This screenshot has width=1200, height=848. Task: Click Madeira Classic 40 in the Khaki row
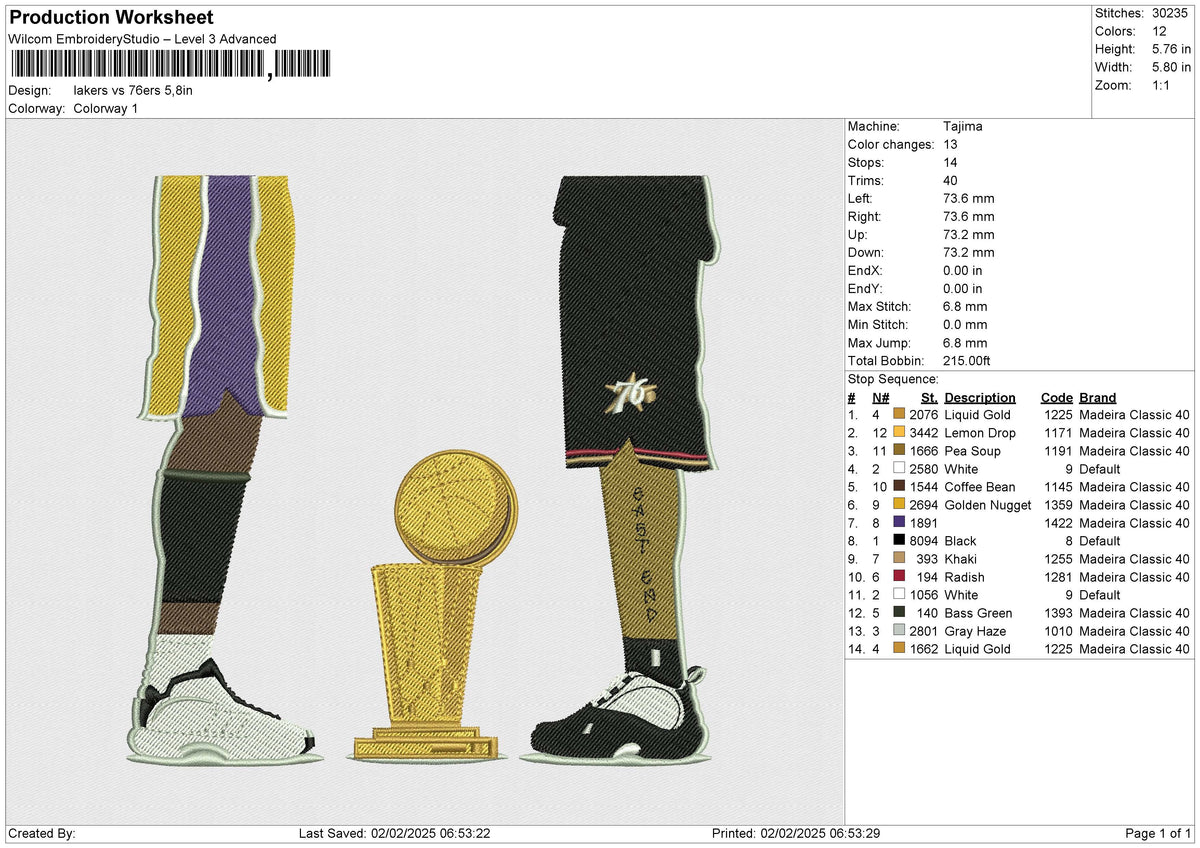click(x=1135, y=559)
